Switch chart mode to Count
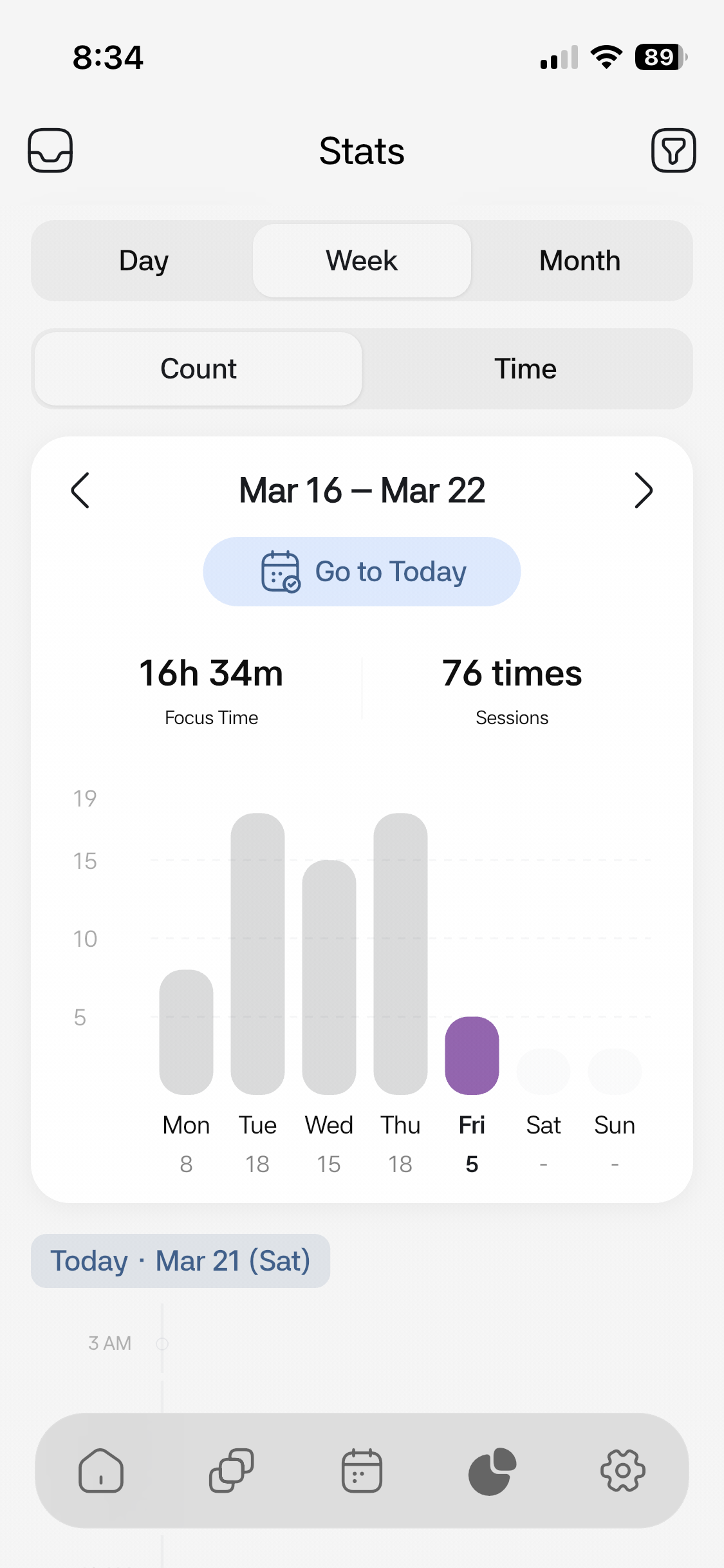The height and width of the screenshot is (1568, 724). (198, 369)
